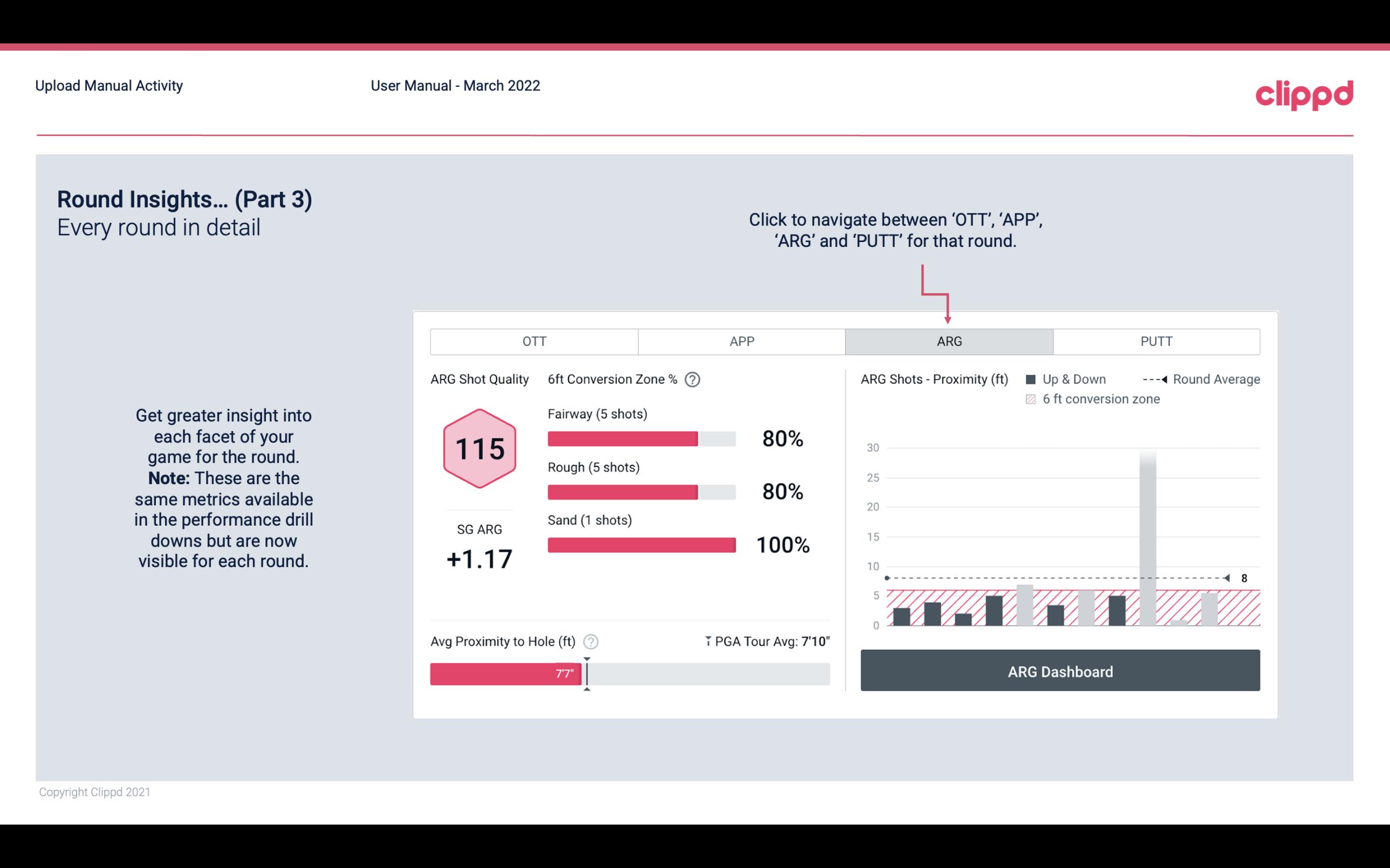Click the hexagon ARG Shot Quality icon
The height and width of the screenshot is (868, 1390).
[x=478, y=448]
